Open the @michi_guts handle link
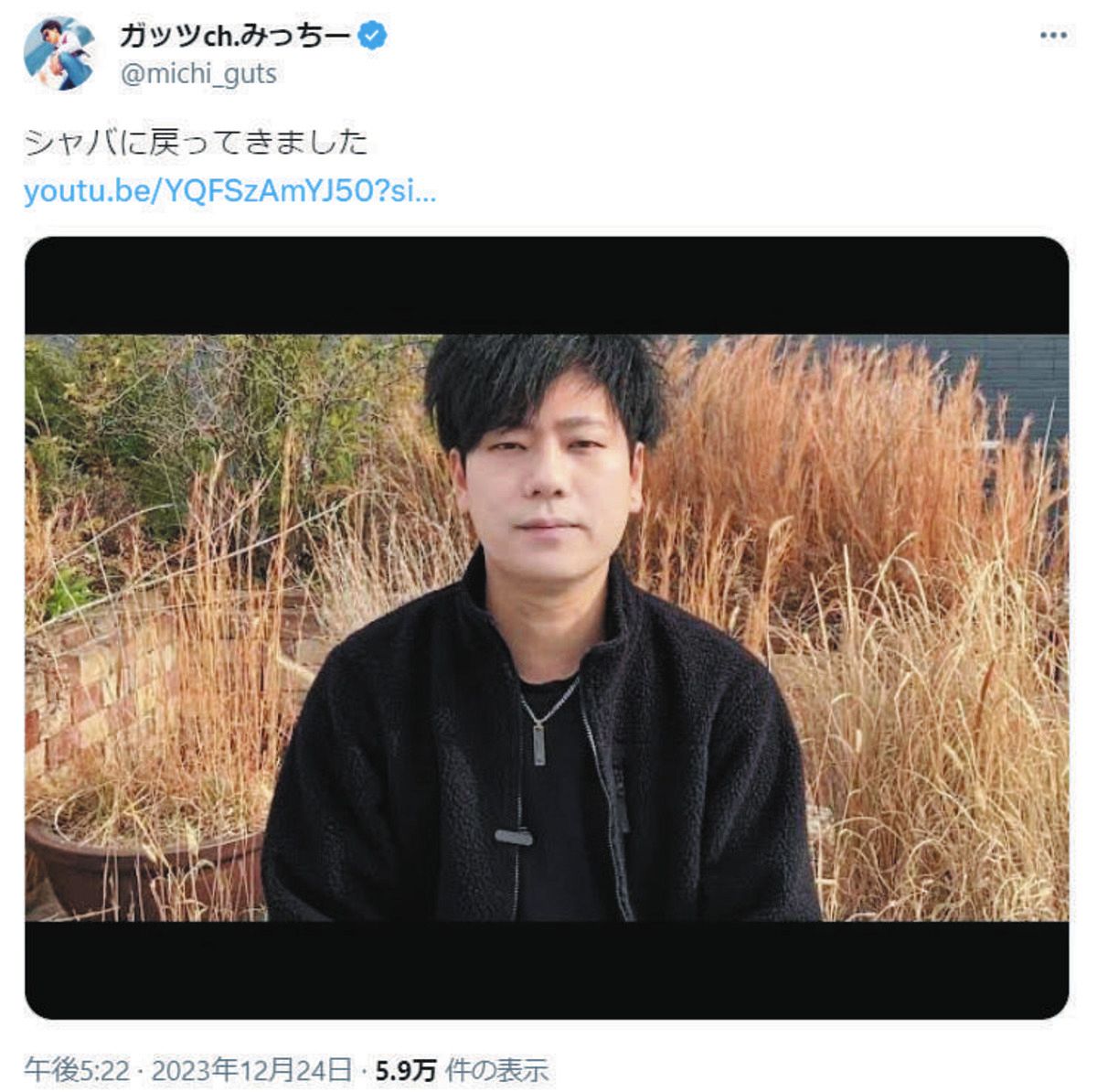Viewport: 1097px width, 1092px height. point(198,74)
